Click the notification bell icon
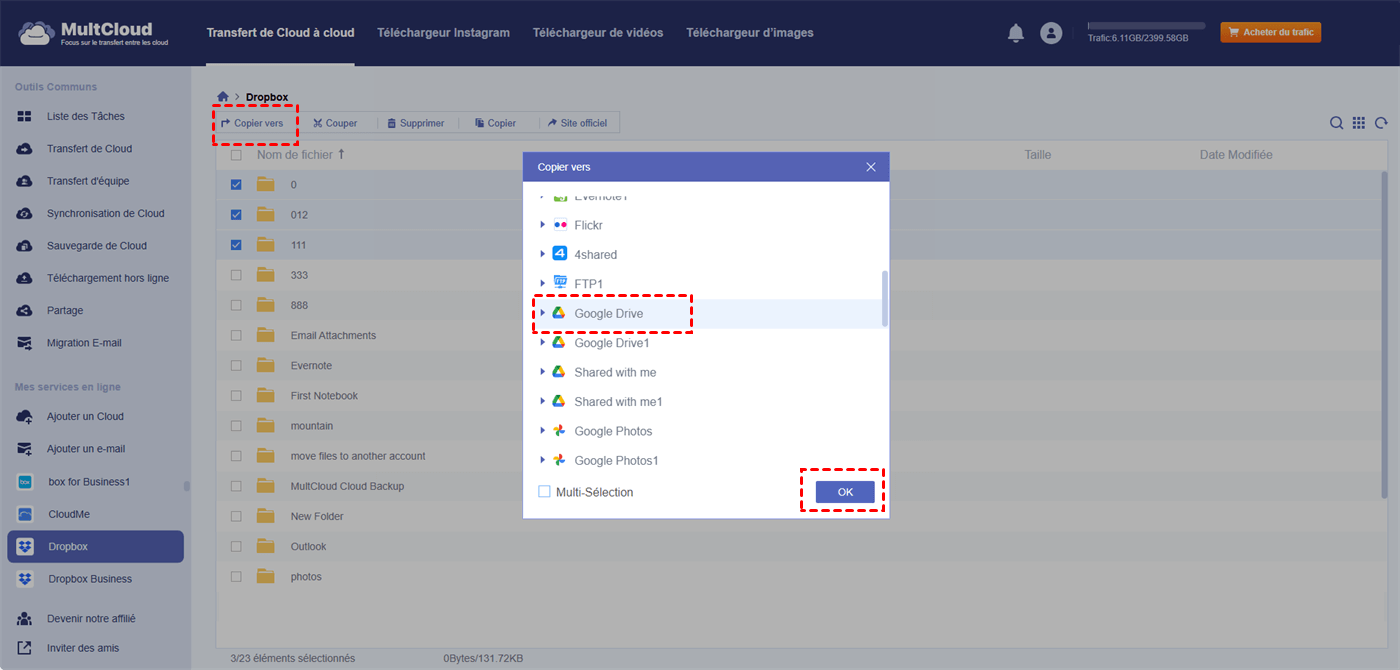Viewport: 1400px width, 670px height. click(1016, 33)
